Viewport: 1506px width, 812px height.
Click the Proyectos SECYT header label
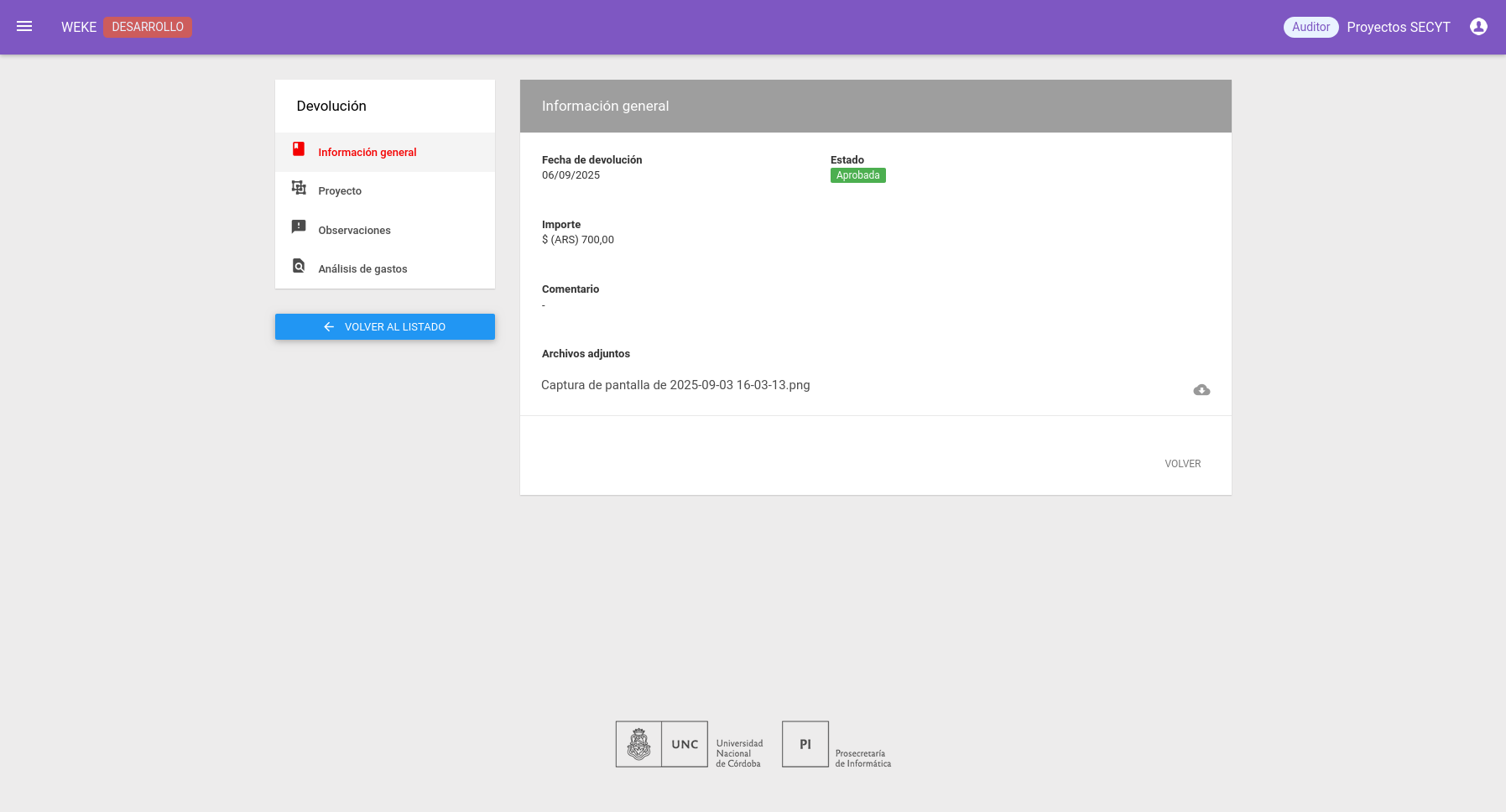1398,28
